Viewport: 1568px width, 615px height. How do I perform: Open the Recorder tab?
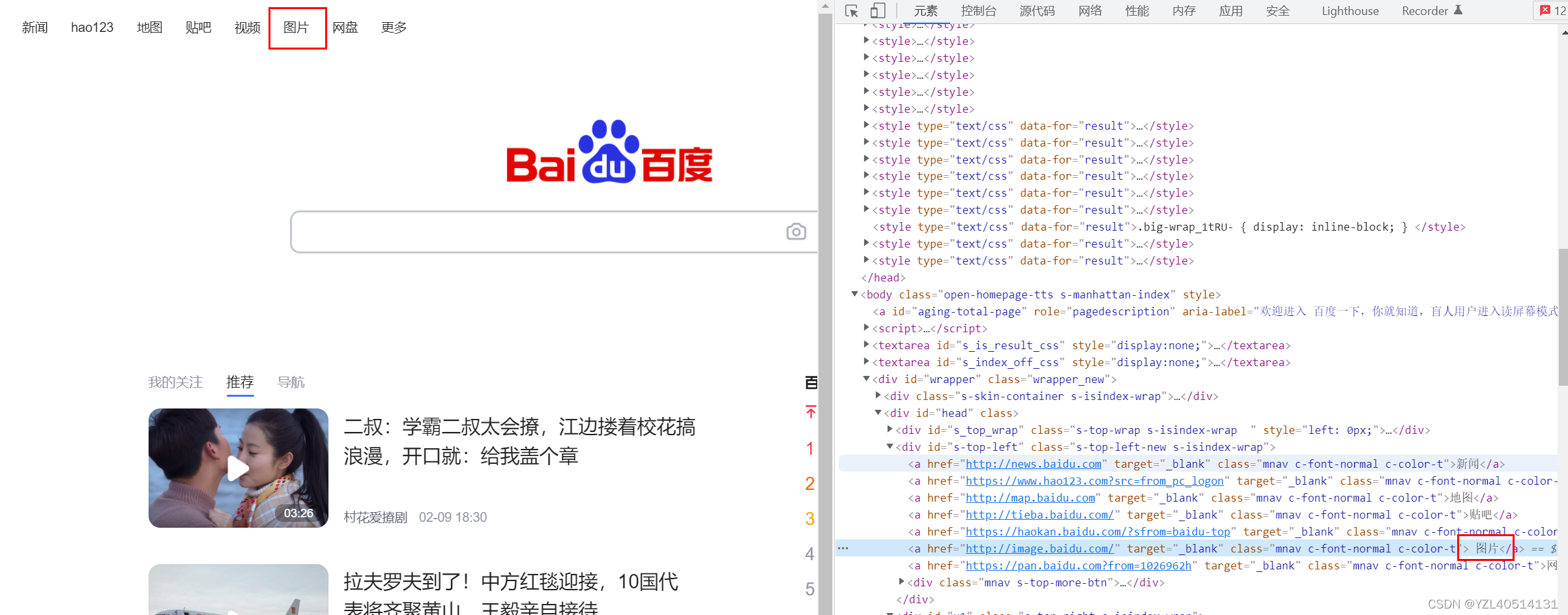1431,11
